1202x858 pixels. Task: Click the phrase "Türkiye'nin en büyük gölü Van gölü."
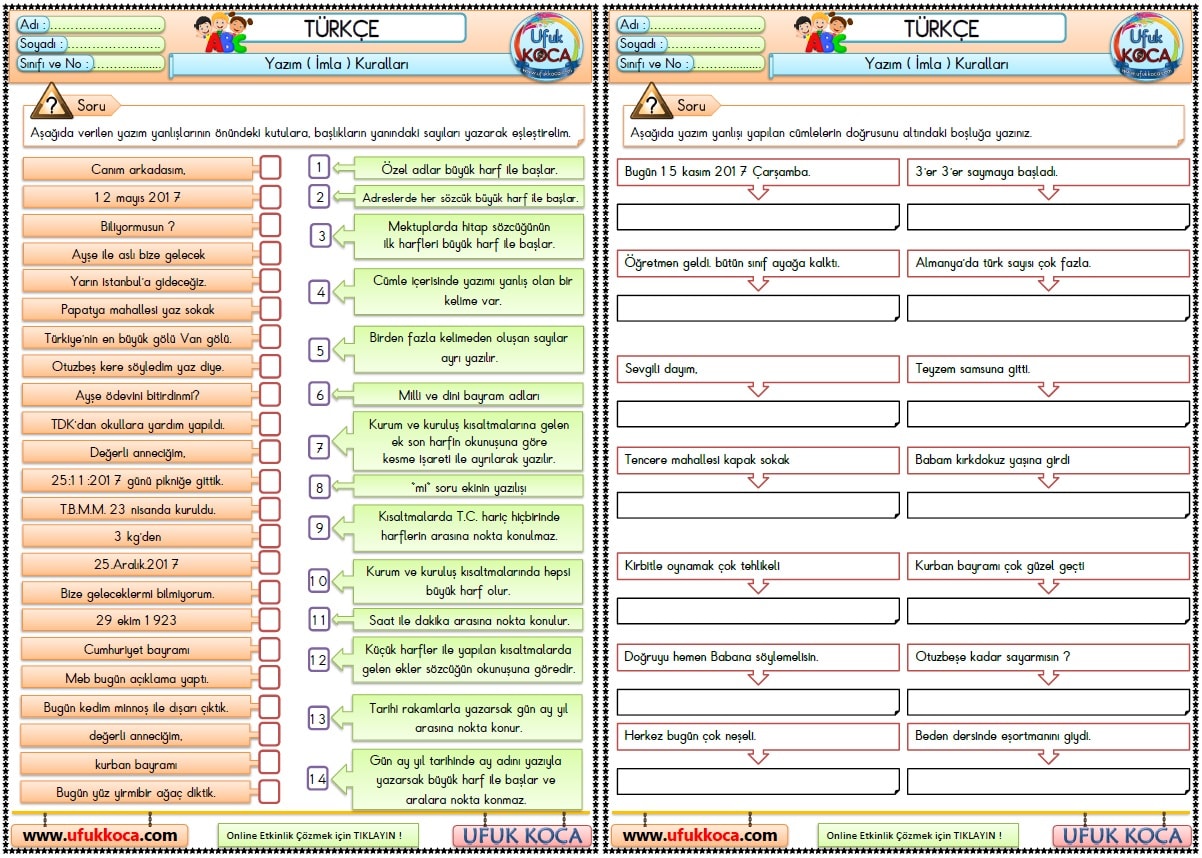pyautogui.click(x=138, y=337)
